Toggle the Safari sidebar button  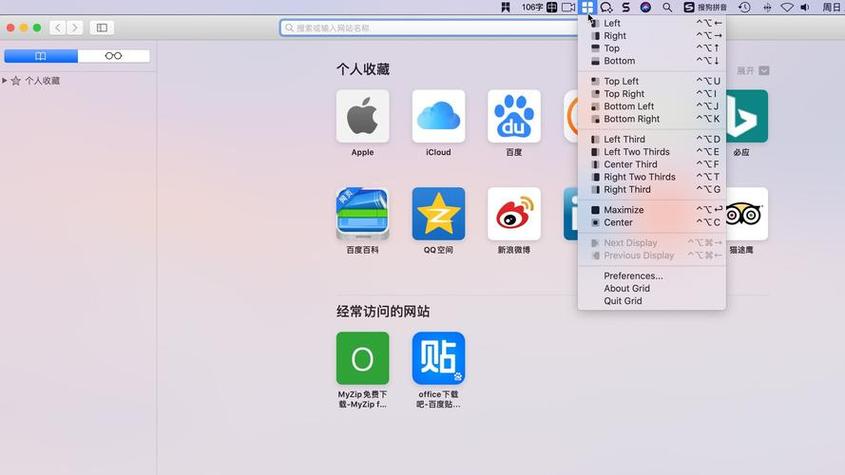102,27
